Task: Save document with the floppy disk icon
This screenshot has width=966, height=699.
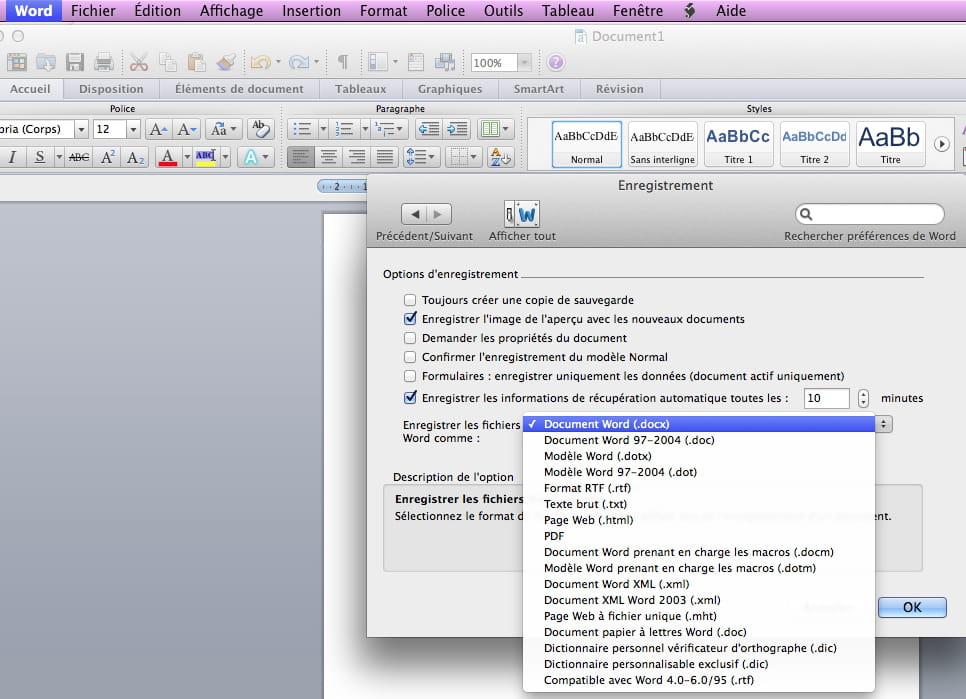Action: point(75,62)
